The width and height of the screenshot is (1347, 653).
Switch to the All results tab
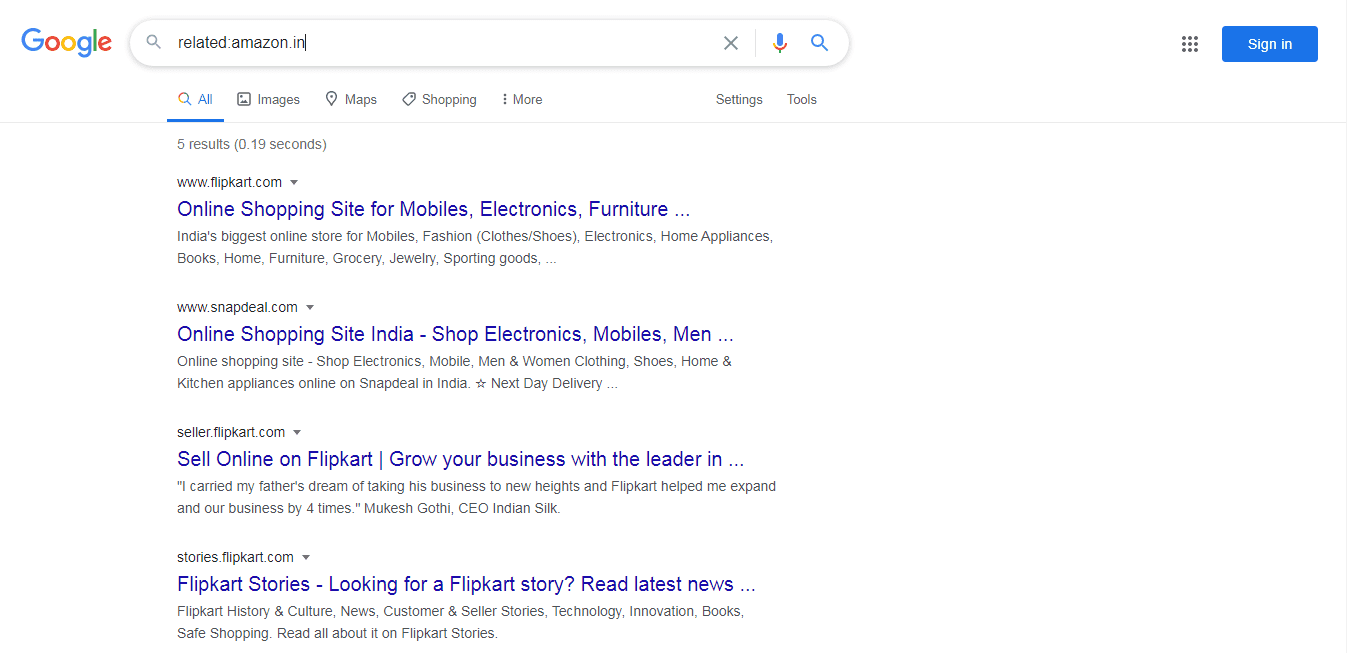click(x=195, y=98)
